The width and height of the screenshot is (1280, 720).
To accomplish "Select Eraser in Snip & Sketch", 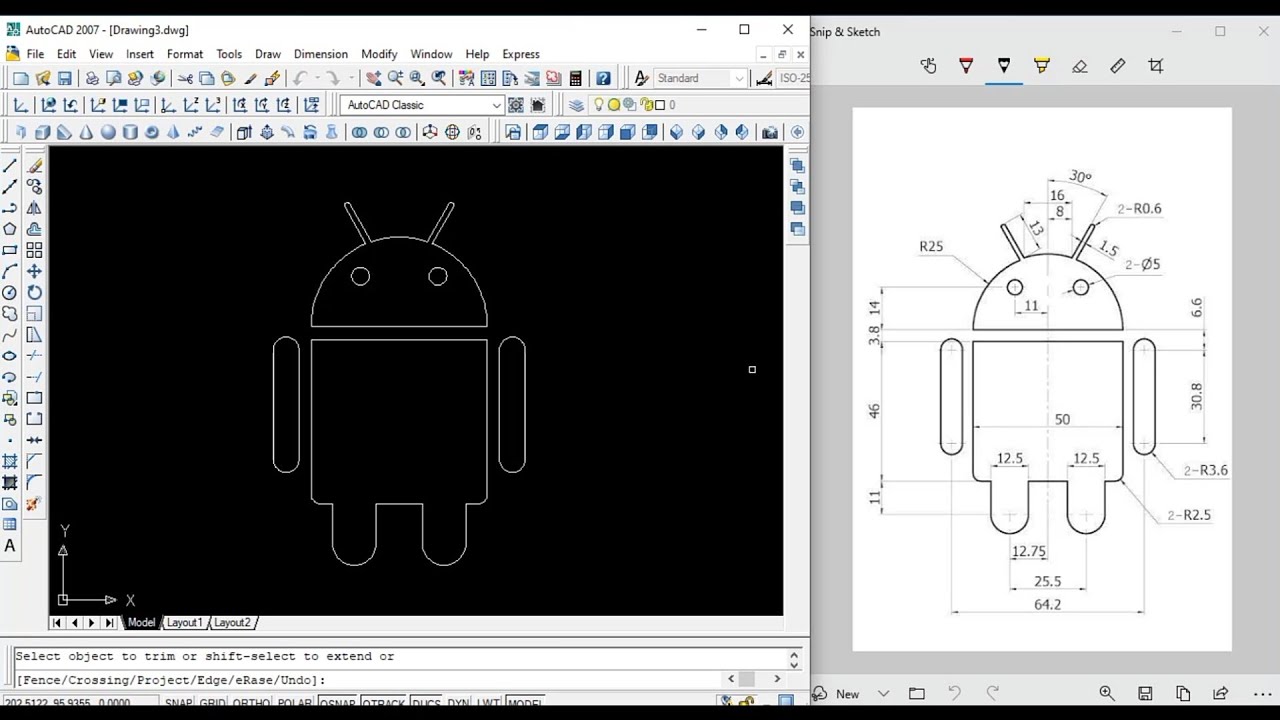I will 1079,66.
